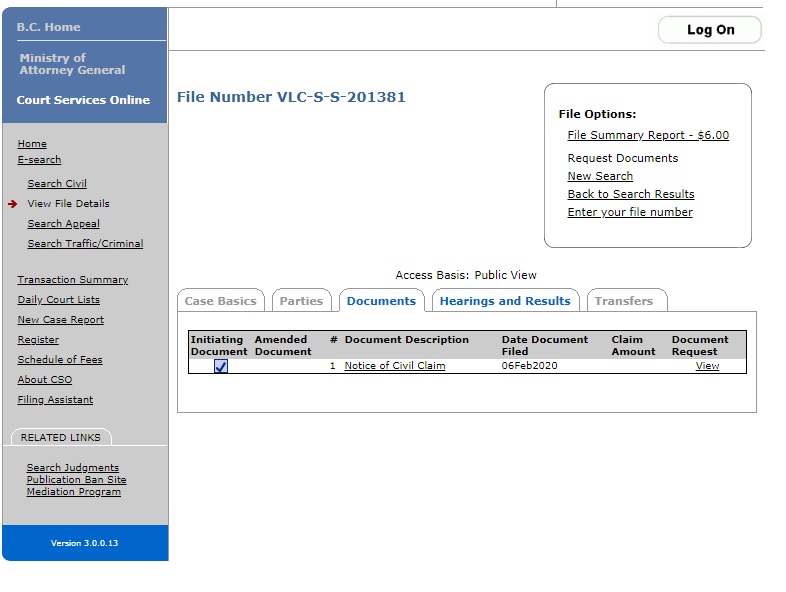Open Daily Court Lists link

point(59,300)
